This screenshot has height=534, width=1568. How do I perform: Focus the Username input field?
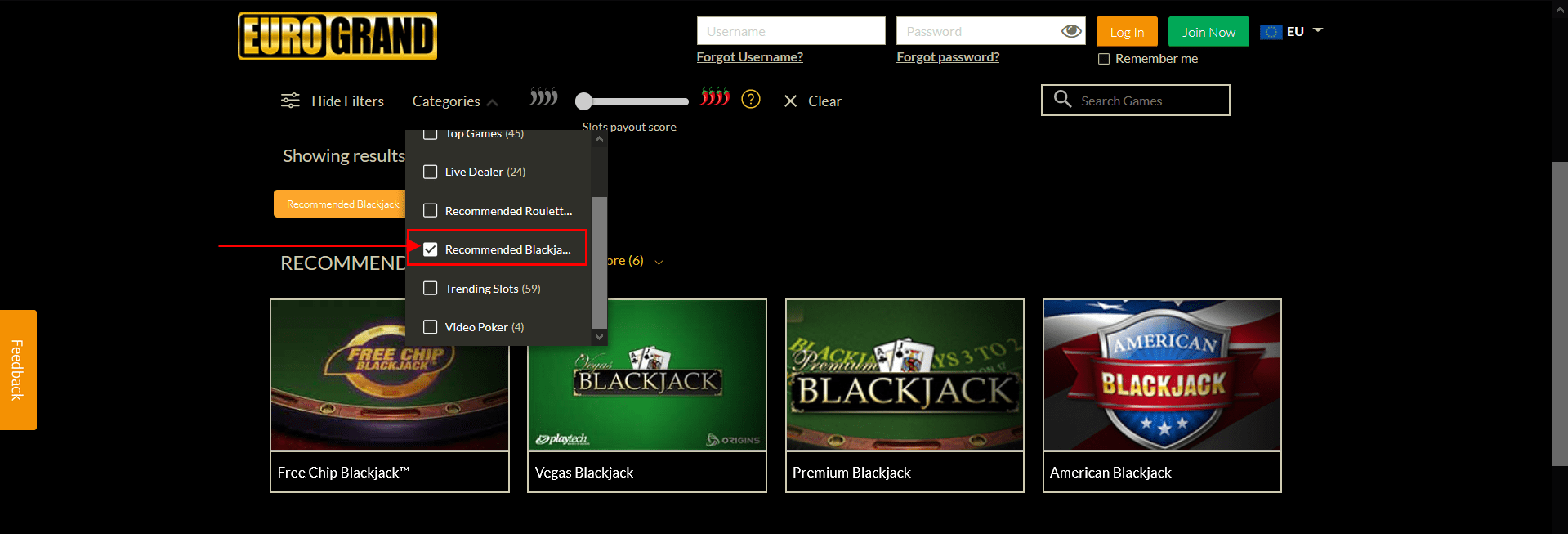pyautogui.click(x=791, y=31)
